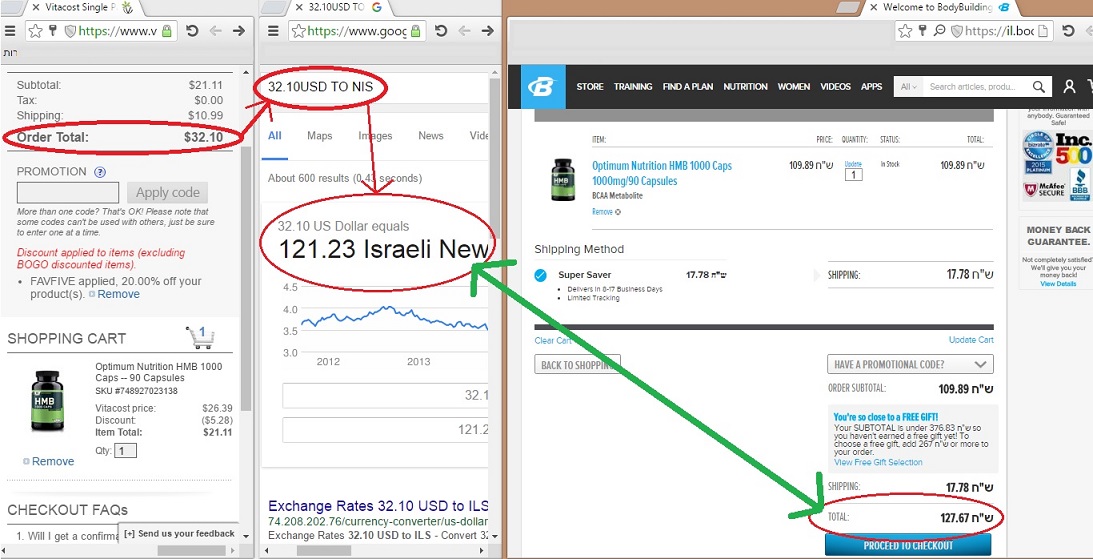Click the shopping cart icon in Vitacost
This screenshot has height=559, width=1093.
(199, 338)
